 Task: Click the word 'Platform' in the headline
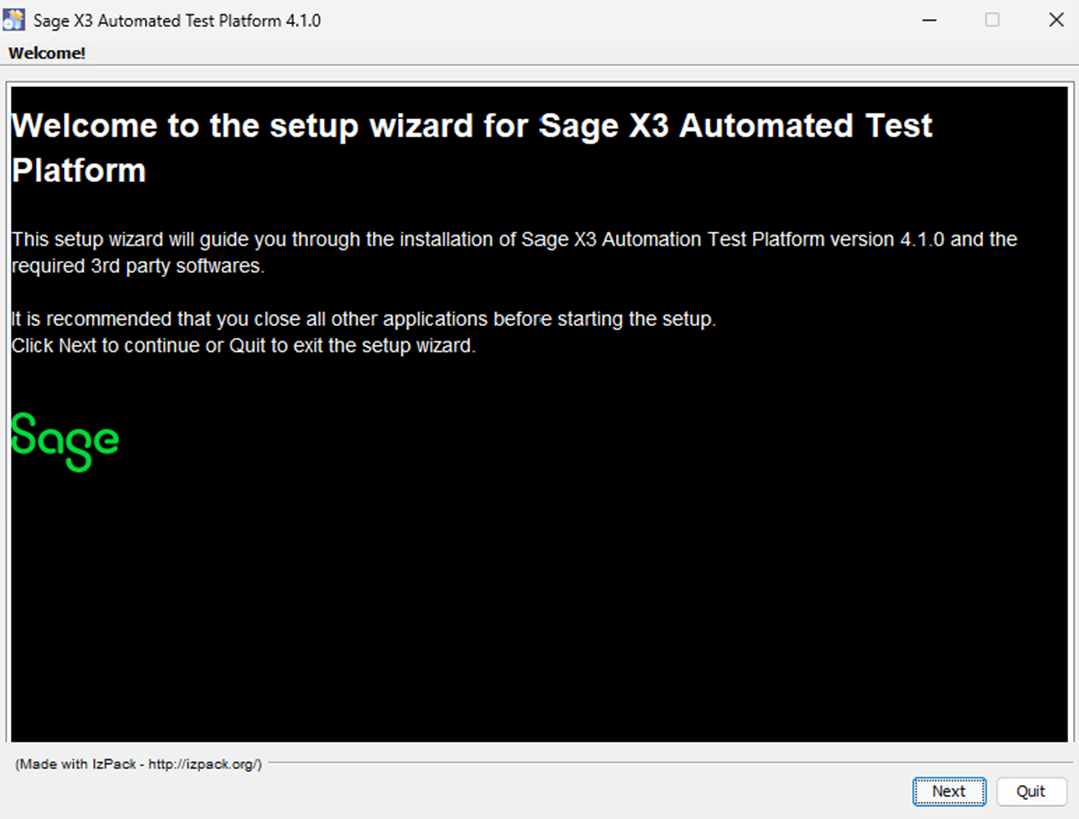pos(79,170)
